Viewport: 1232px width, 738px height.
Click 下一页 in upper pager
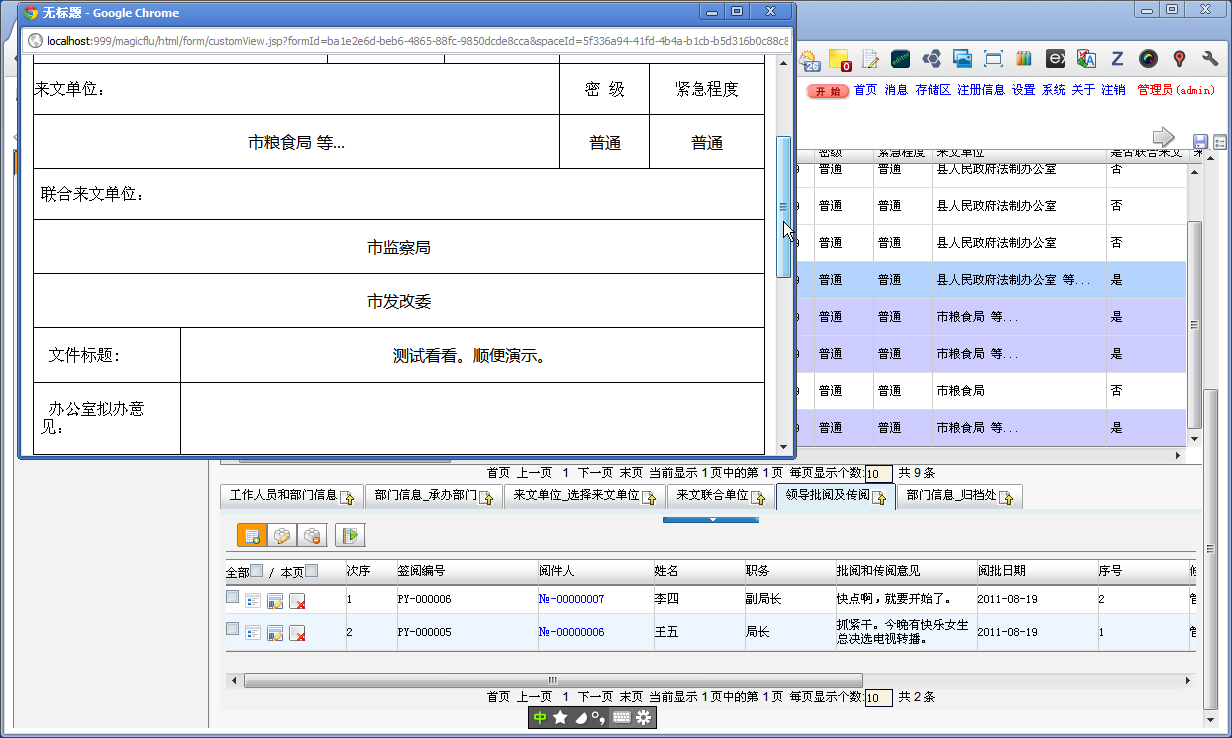coord(595,473)
